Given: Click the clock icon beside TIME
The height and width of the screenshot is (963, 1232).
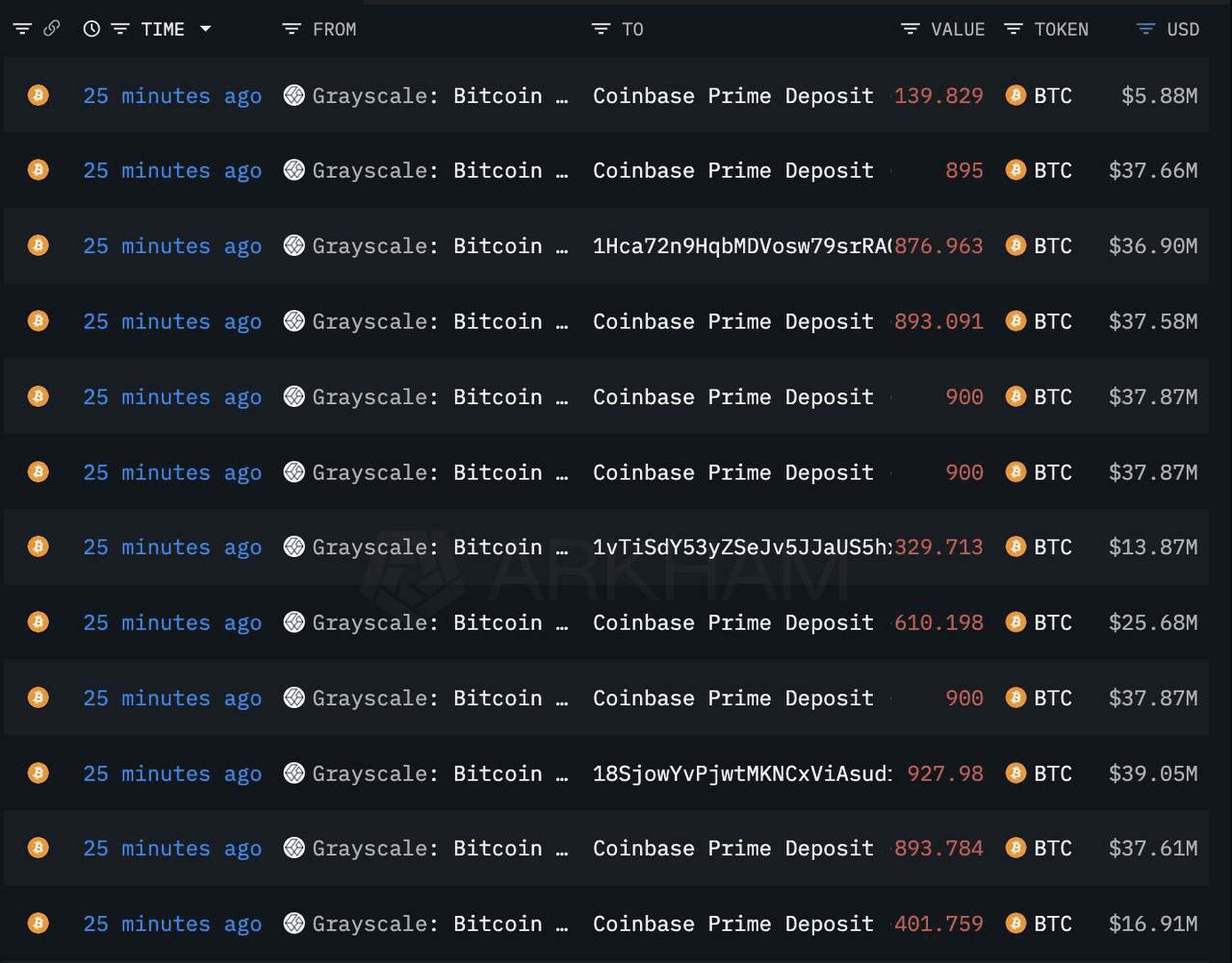Looking at the screenshot, I should tap(91, 29).
